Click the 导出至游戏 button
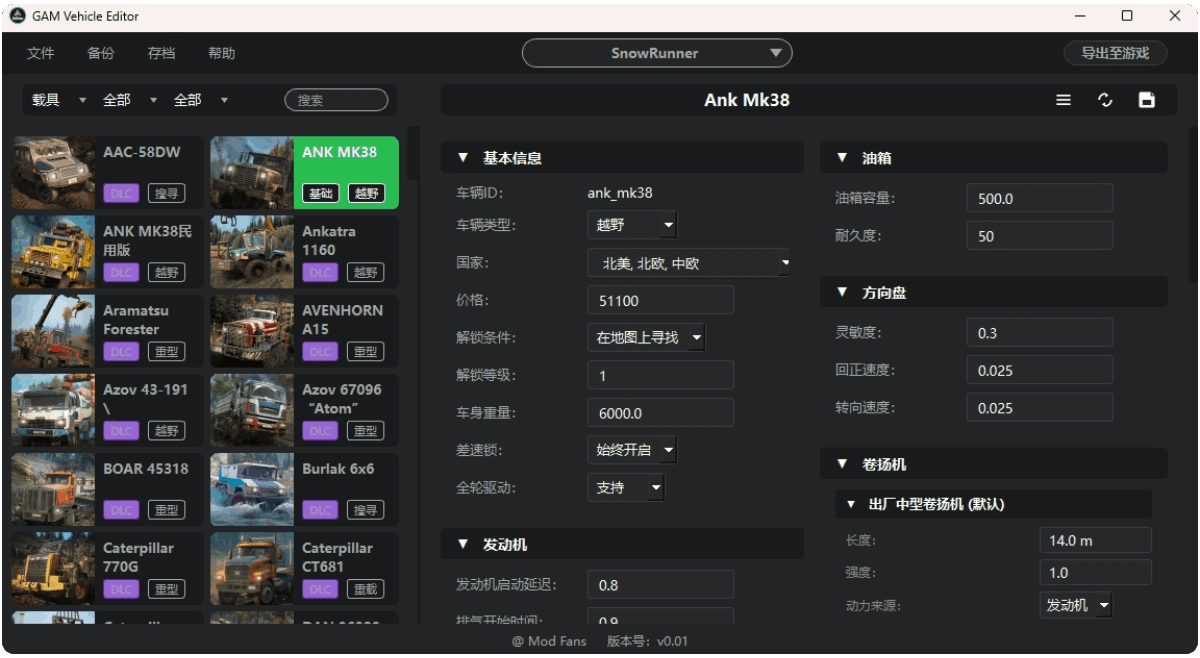The height and width of the screenshot is (658, 1200). click(1115, 53)
